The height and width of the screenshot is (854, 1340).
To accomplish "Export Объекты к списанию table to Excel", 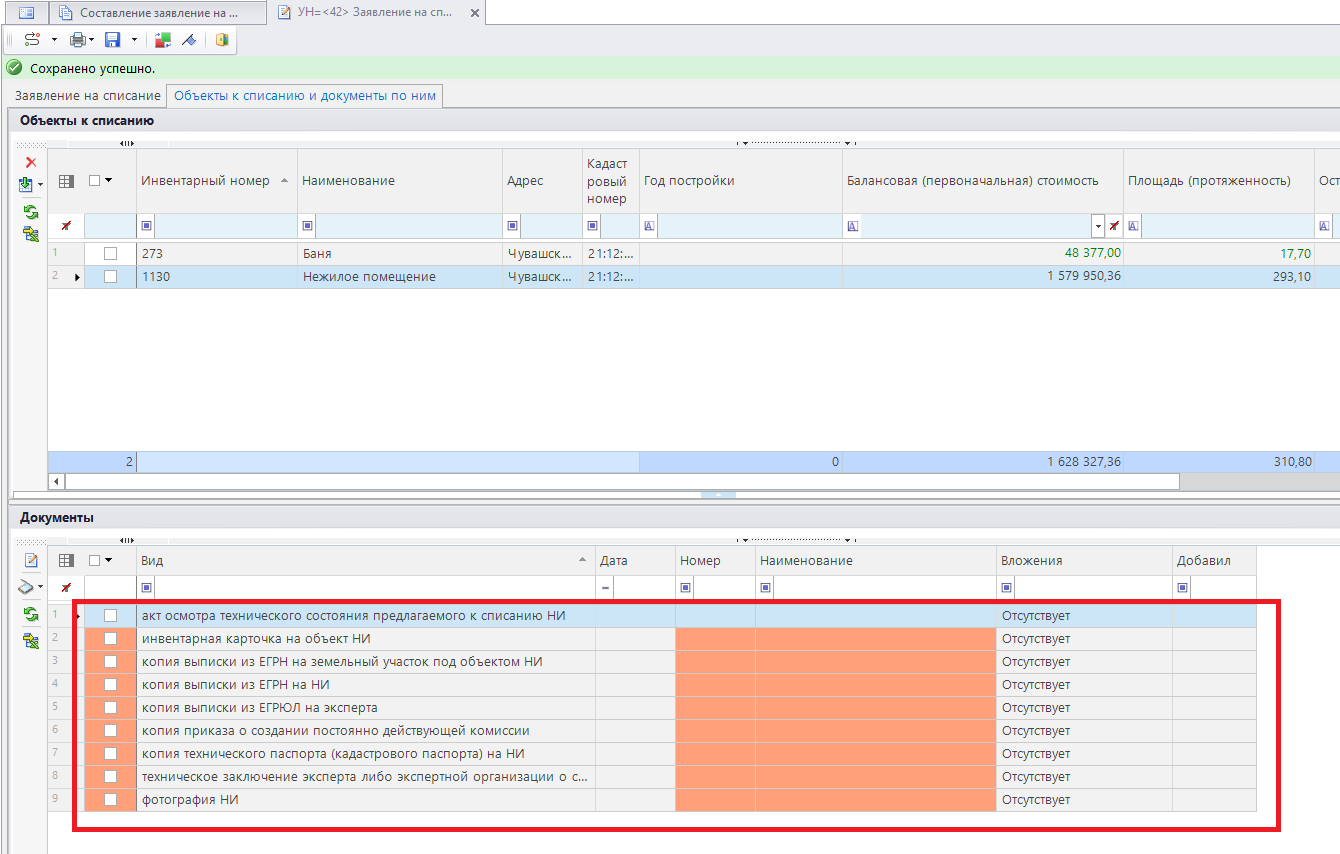I will click(x=31, y=234).
